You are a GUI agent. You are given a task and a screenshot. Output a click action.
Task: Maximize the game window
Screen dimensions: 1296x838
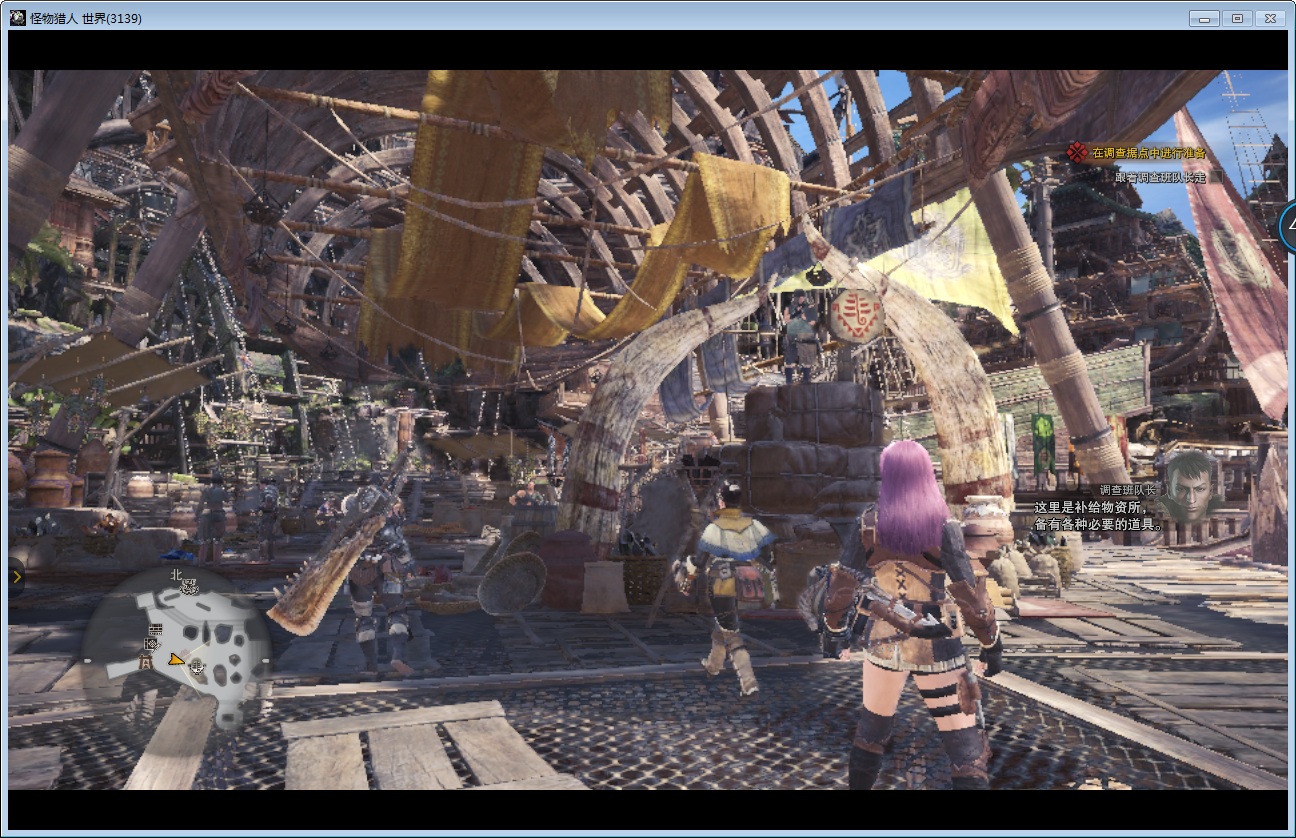point(1237,18)
